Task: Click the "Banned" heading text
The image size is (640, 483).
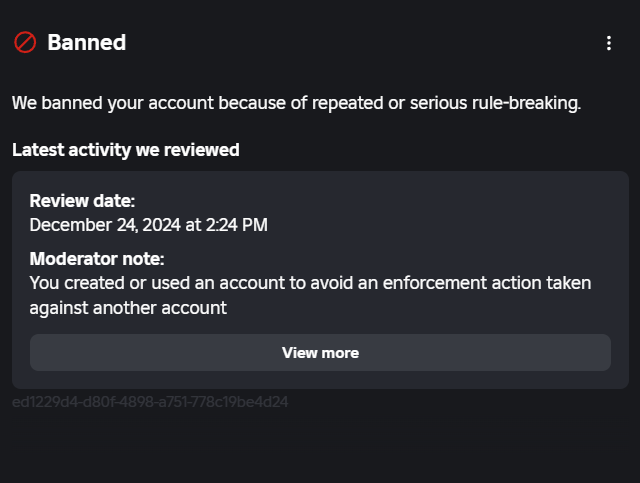Action: pyautogui.click(x=86, y=43)
